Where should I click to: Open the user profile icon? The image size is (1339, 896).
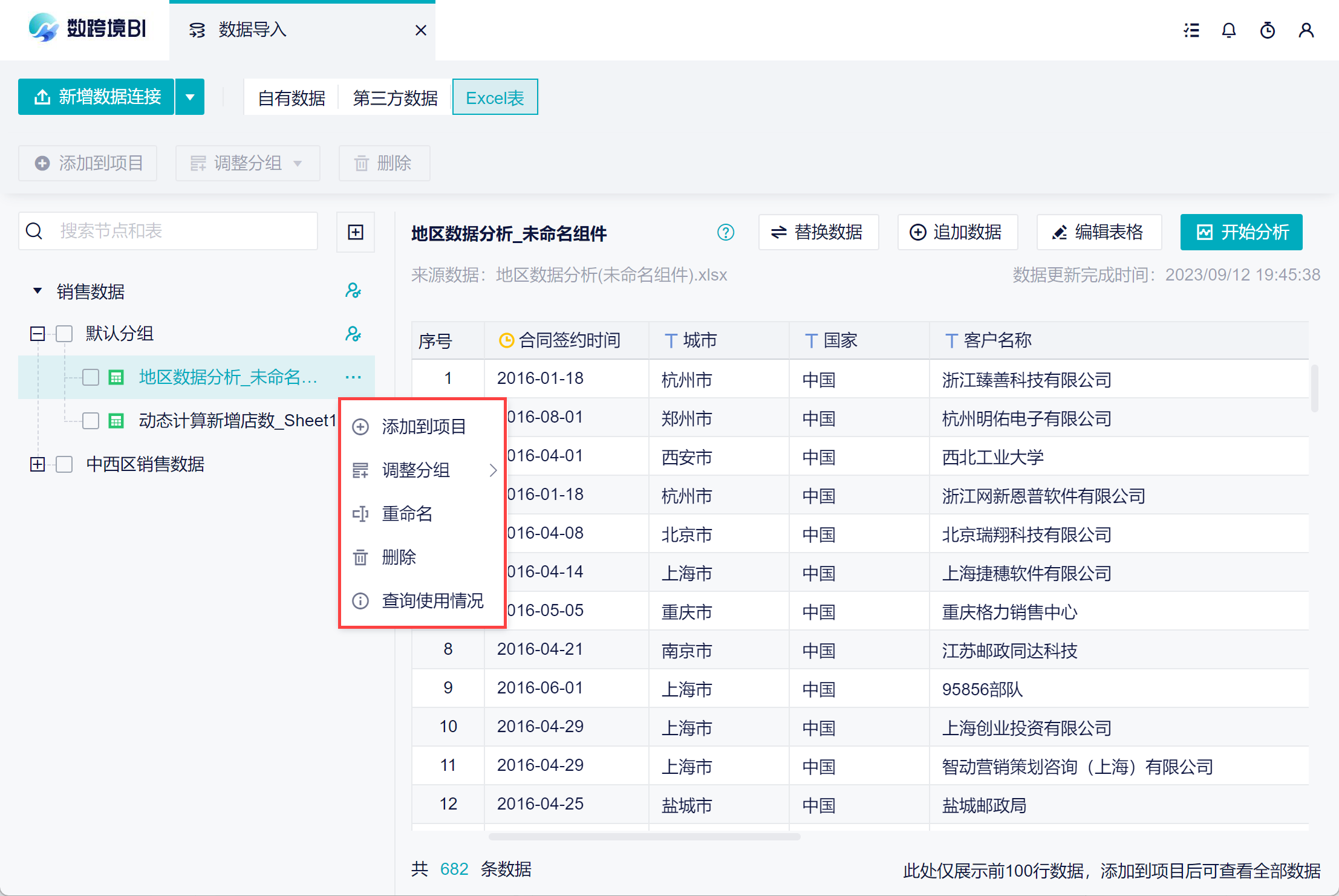pos(1306,30)
